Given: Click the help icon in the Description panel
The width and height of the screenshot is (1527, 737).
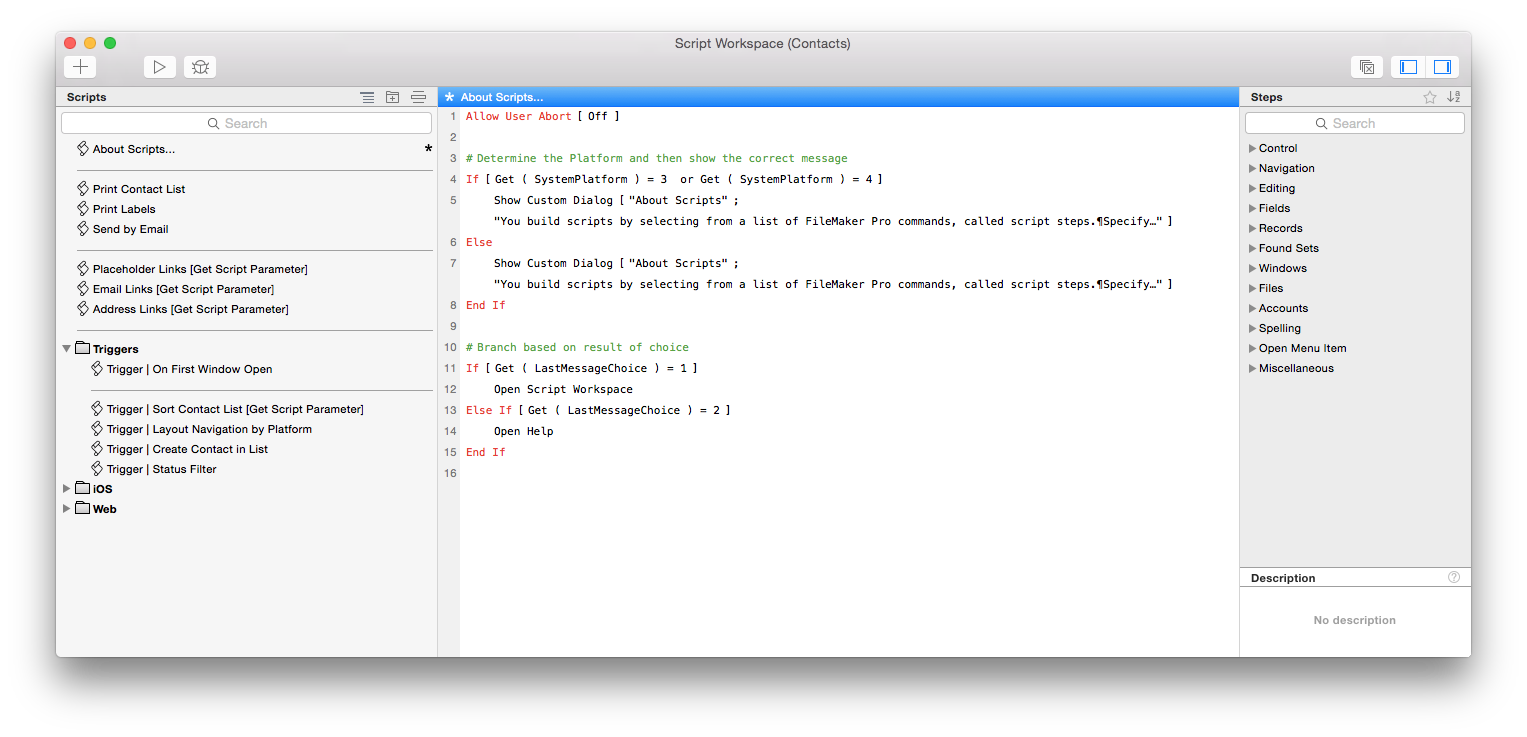Looking at the screenshot, I should [1454, 578].
